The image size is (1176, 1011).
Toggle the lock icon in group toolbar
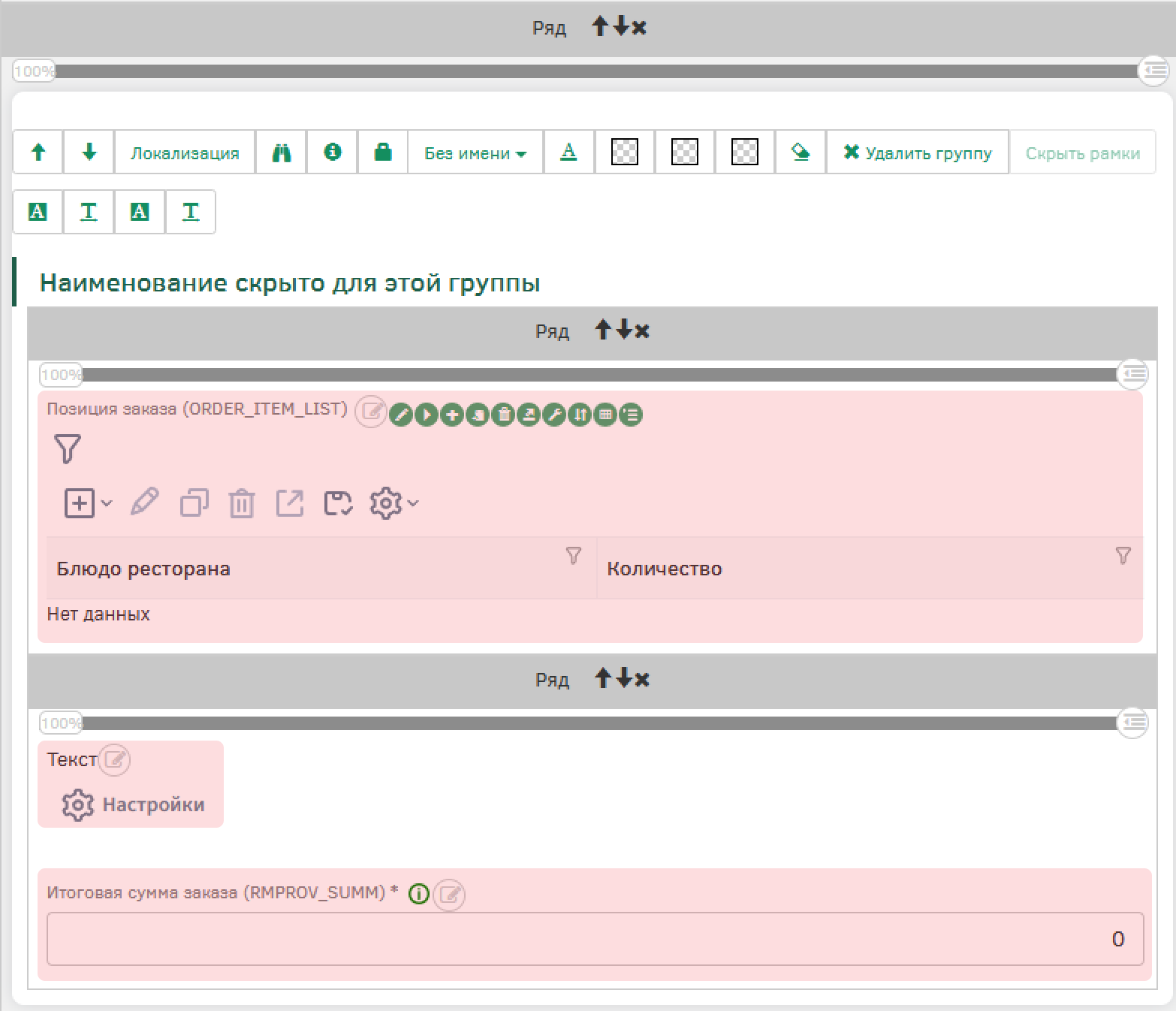point(383,152)
